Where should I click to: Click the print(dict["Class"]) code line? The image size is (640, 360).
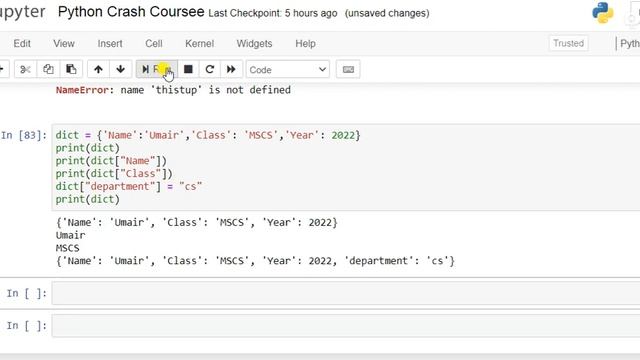pos(114,173)
